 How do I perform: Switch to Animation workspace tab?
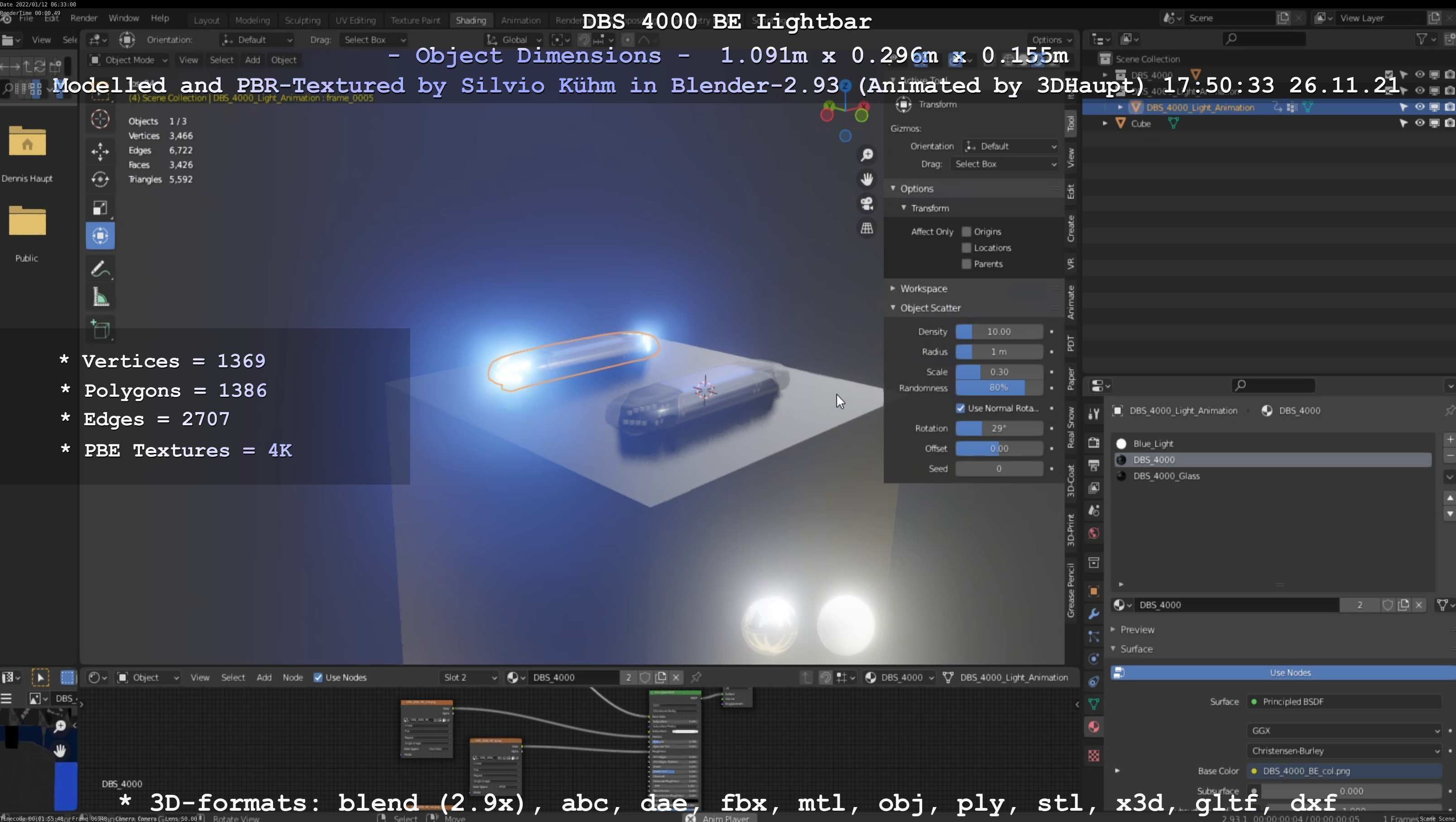[x=520, y=20]
